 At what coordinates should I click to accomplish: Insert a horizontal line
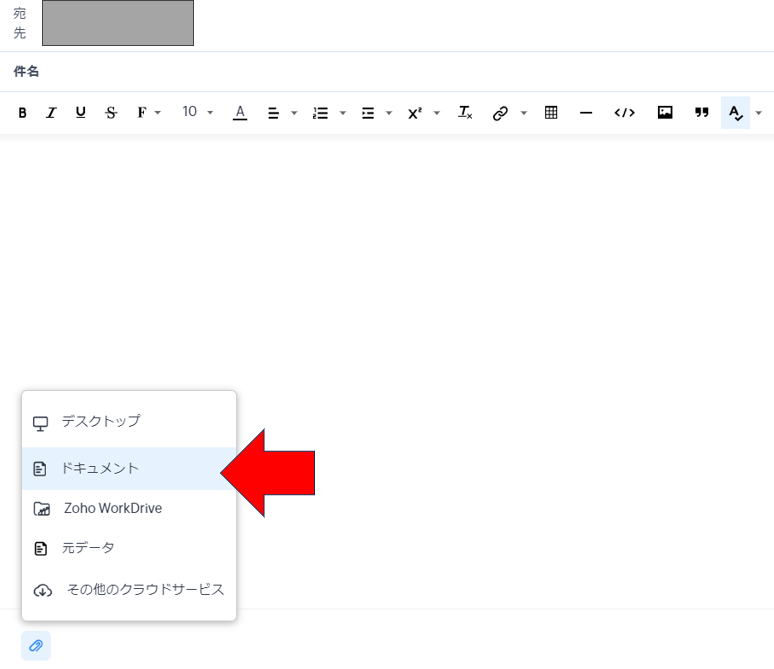pos(586,113)
